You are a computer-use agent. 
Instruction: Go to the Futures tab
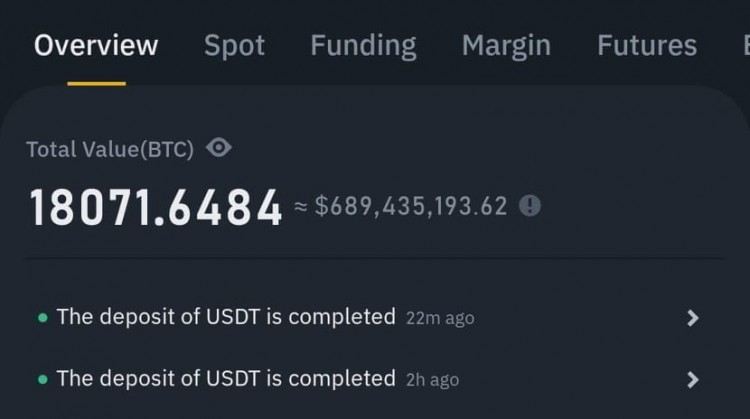coord(647,45)
